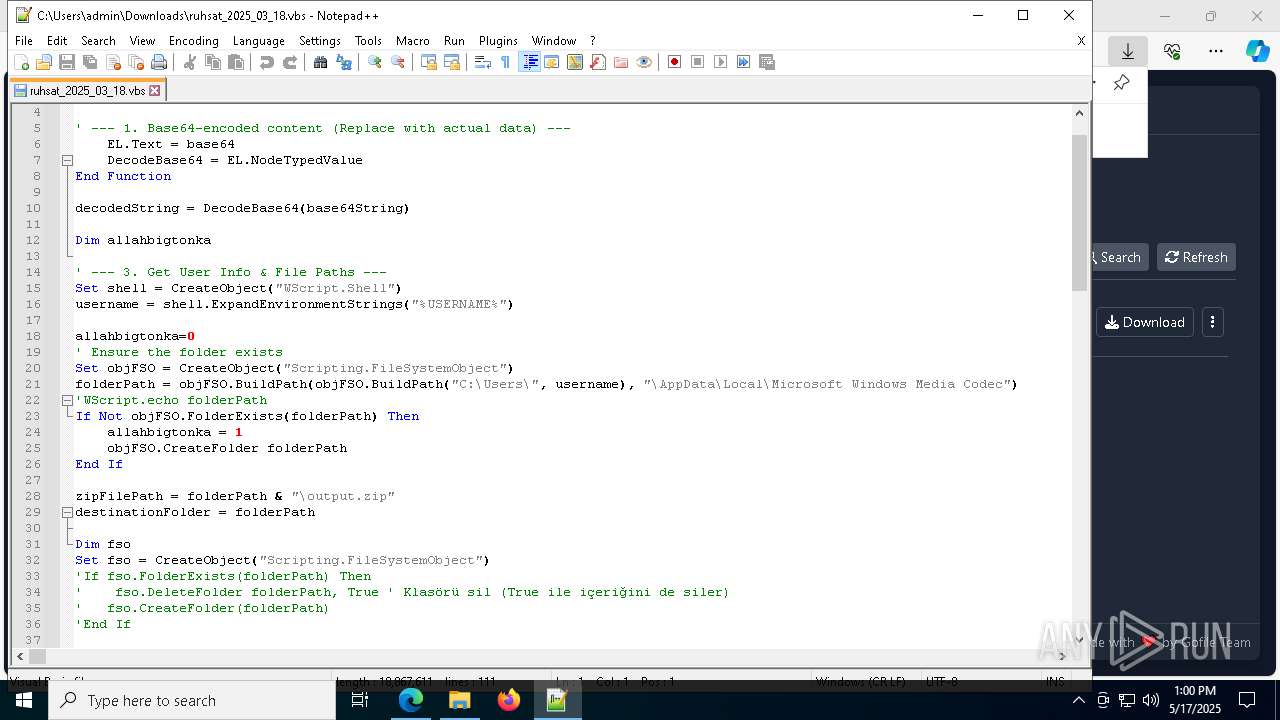Open Edge's Settings and more menu

tap(1216, 51)
